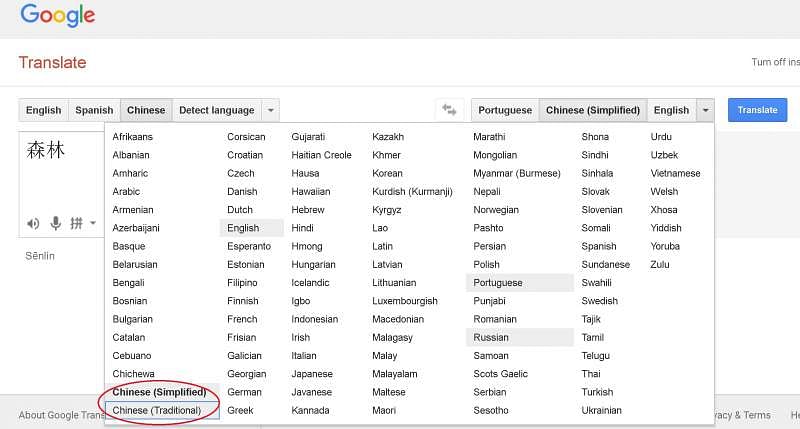Select Zulu from the language list
Viewport: 800px width, 429px height.
click(x=660, y=265)
